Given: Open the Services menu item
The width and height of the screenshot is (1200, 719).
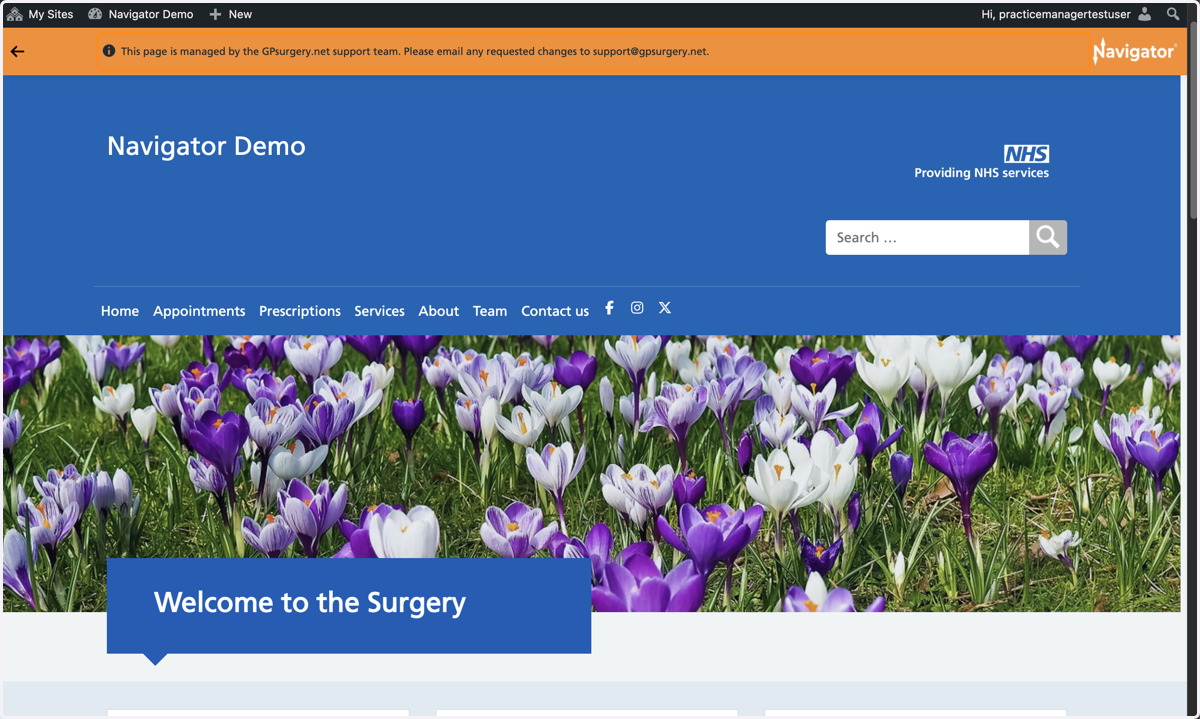Looking at the screenshot, I should pyautogui.click(x=379, y=311).
